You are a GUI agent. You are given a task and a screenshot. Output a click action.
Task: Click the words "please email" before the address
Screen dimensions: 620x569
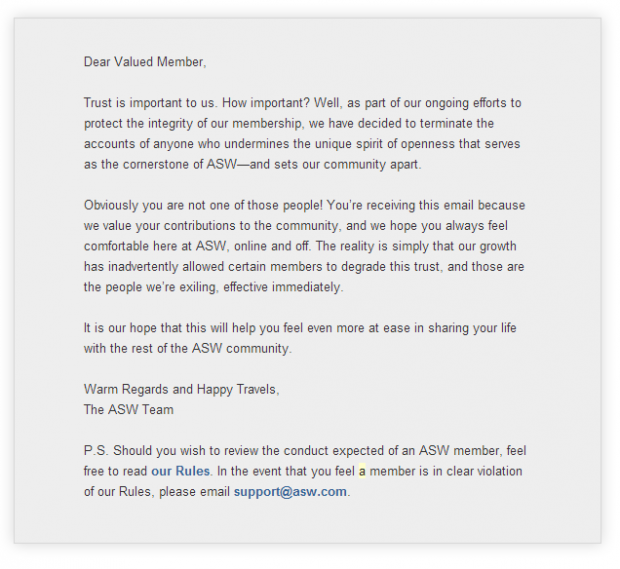pos(195,492)
